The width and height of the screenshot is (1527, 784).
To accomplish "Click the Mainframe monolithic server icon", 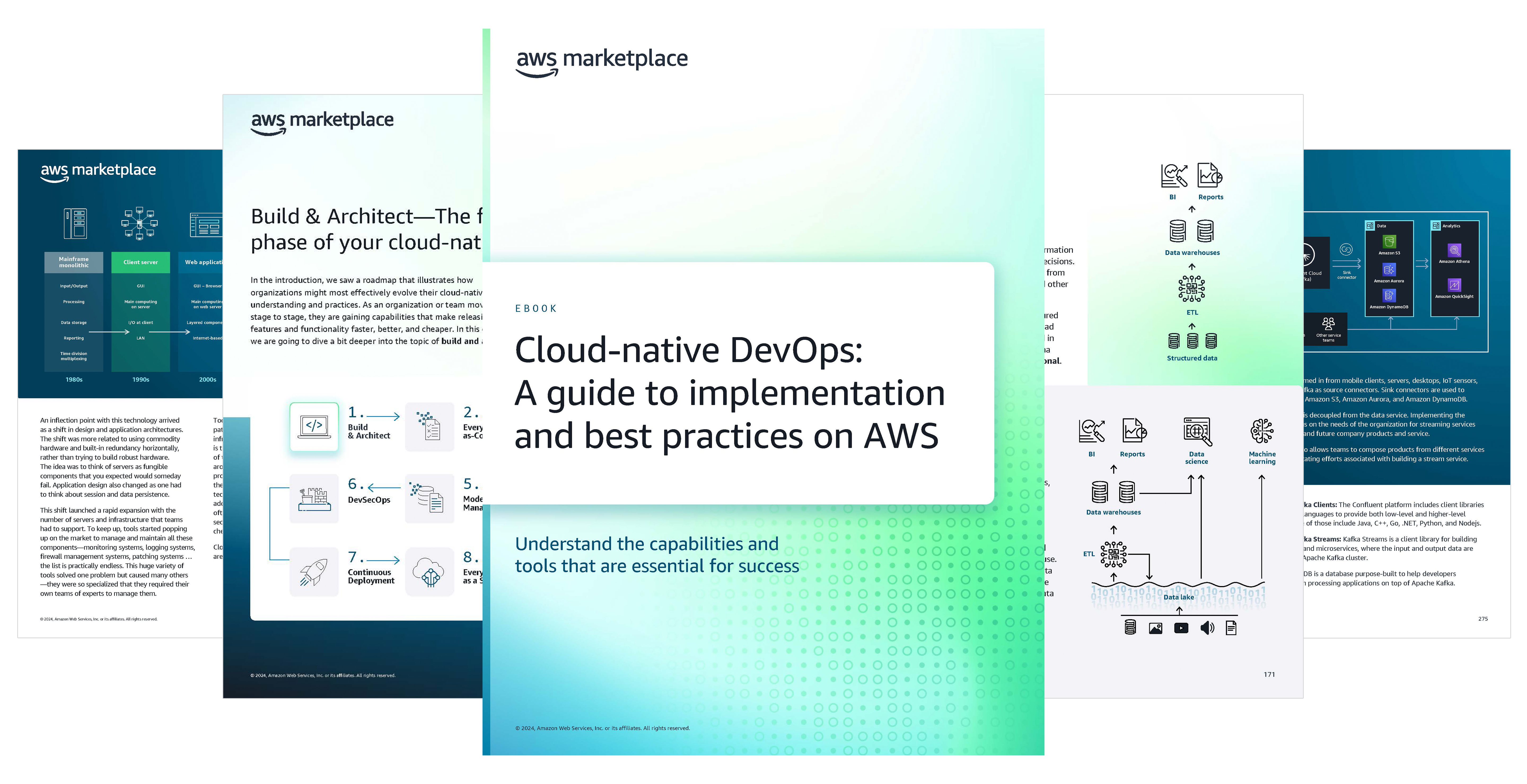I will pos(75,223).
